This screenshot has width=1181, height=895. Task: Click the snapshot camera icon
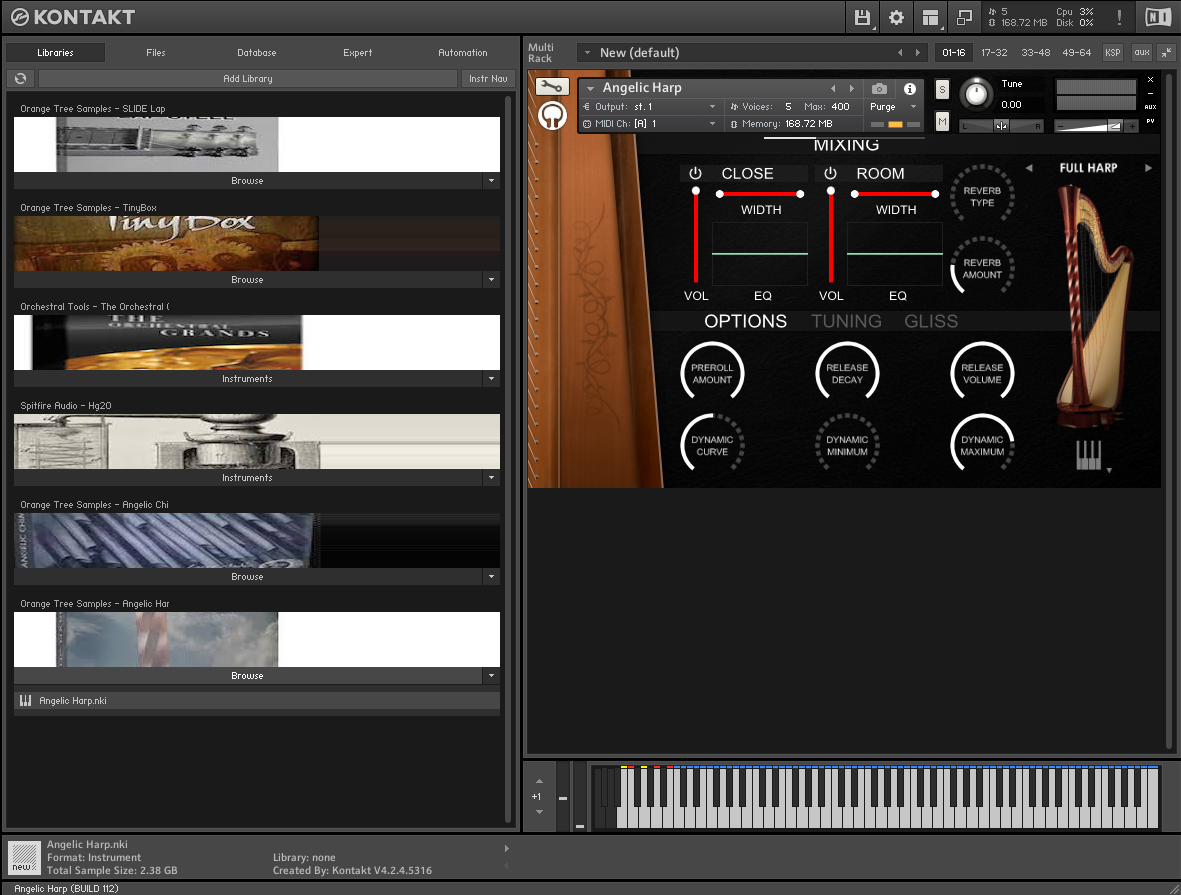(879, 89)
